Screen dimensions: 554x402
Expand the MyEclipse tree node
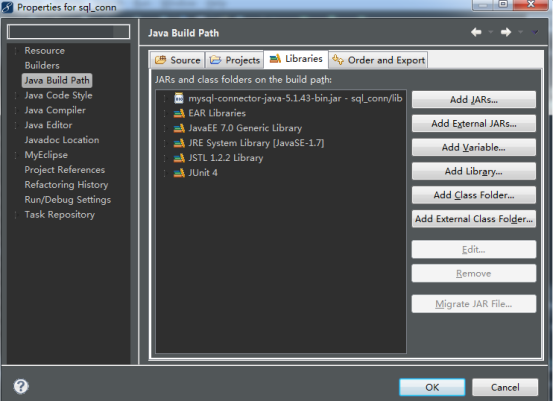click(16, 155)
